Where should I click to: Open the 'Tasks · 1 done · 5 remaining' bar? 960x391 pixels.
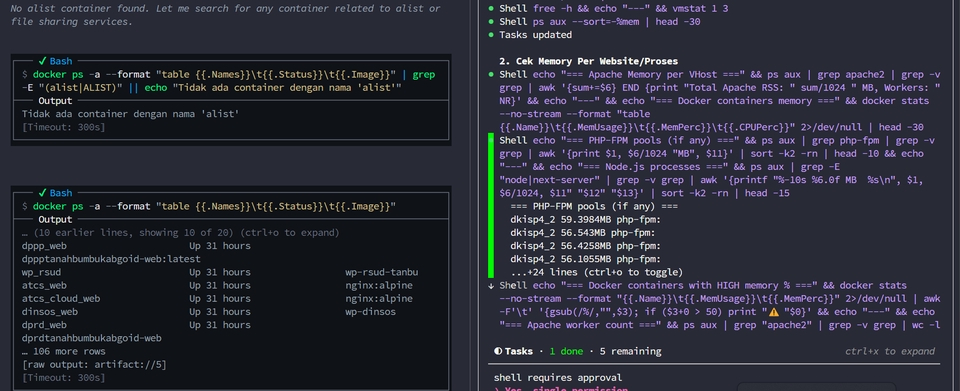click(577, 351)
